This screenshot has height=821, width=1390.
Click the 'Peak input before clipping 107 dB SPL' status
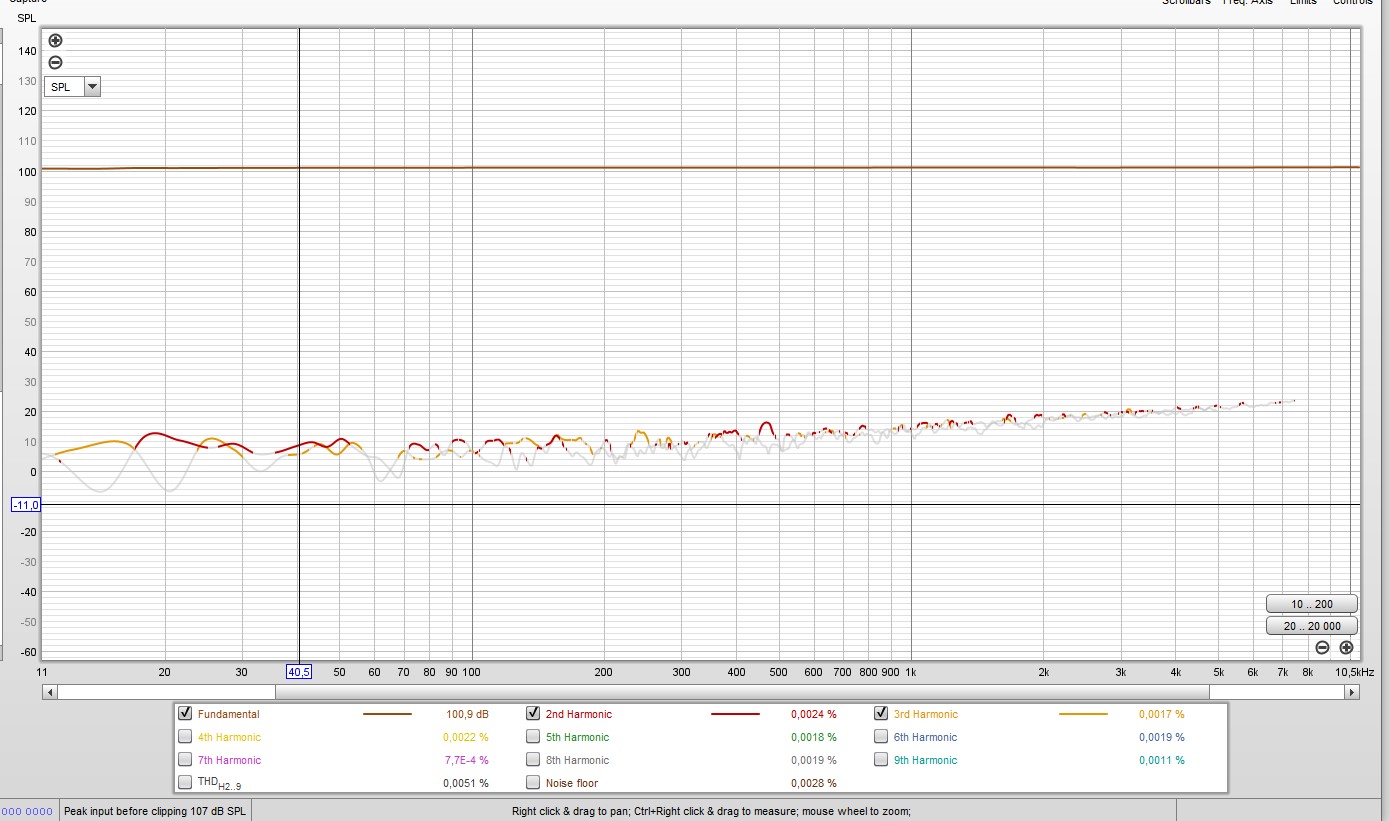(x=155, y=812)
